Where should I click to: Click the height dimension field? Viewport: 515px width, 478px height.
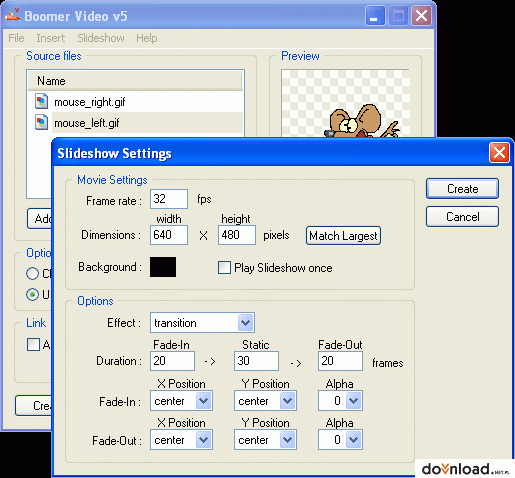[x=237, y=235]
